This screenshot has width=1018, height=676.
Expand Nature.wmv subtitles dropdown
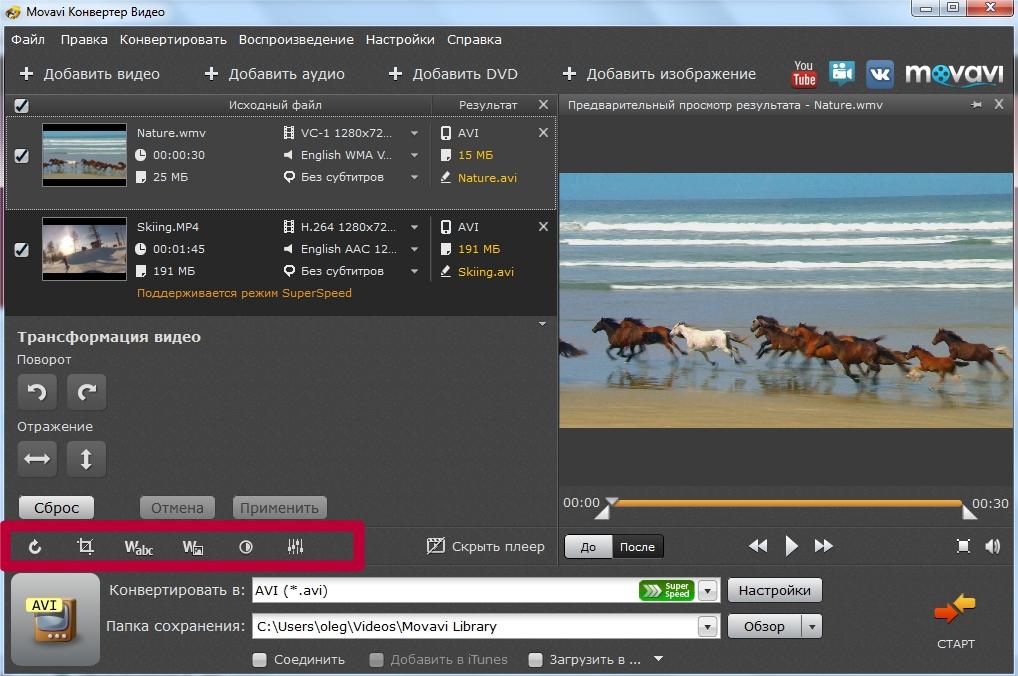(414, 177)
